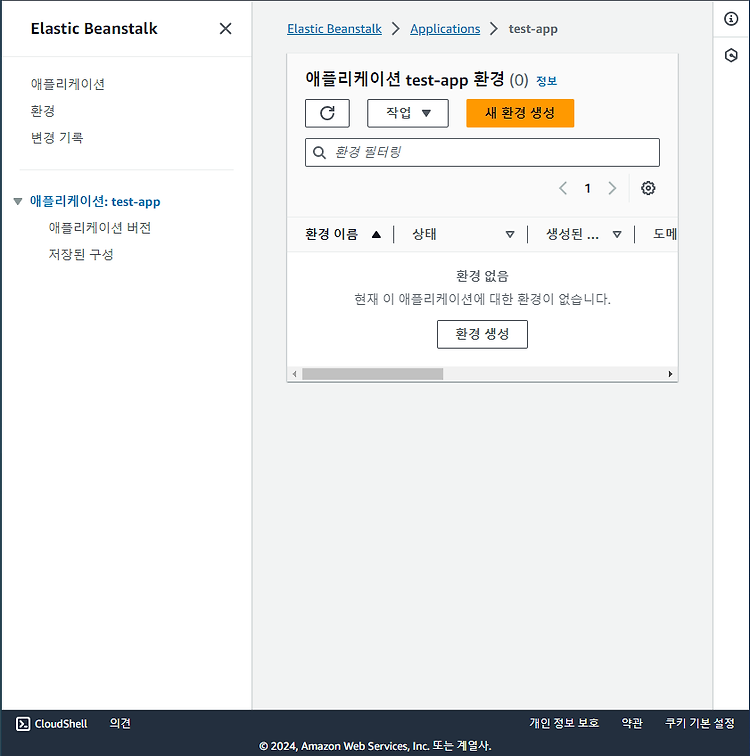
Task: Click the refresh environments icon button
Action: [x=327, y=113]
